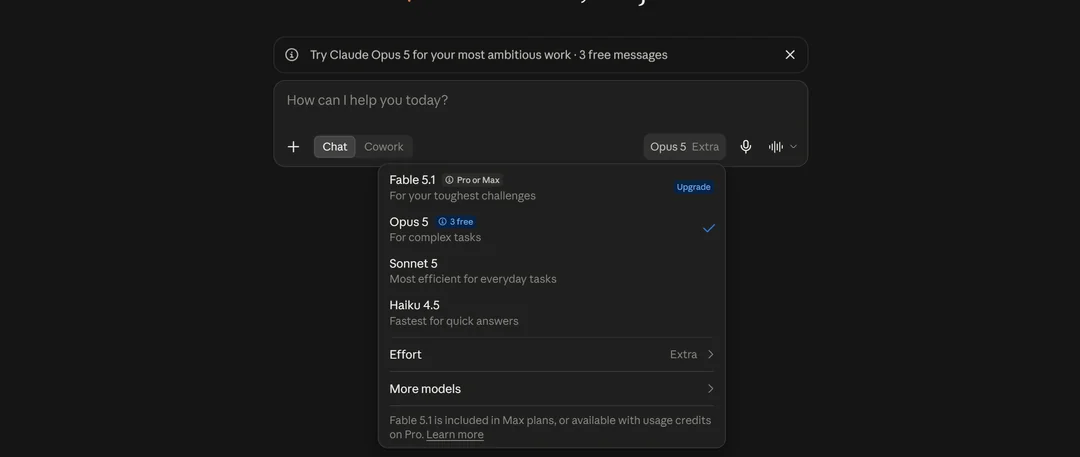Image resolution: width=1080 pixels, height=457 pixels.
Task: Focus the How can I help you today field
Action: point(541,101)
